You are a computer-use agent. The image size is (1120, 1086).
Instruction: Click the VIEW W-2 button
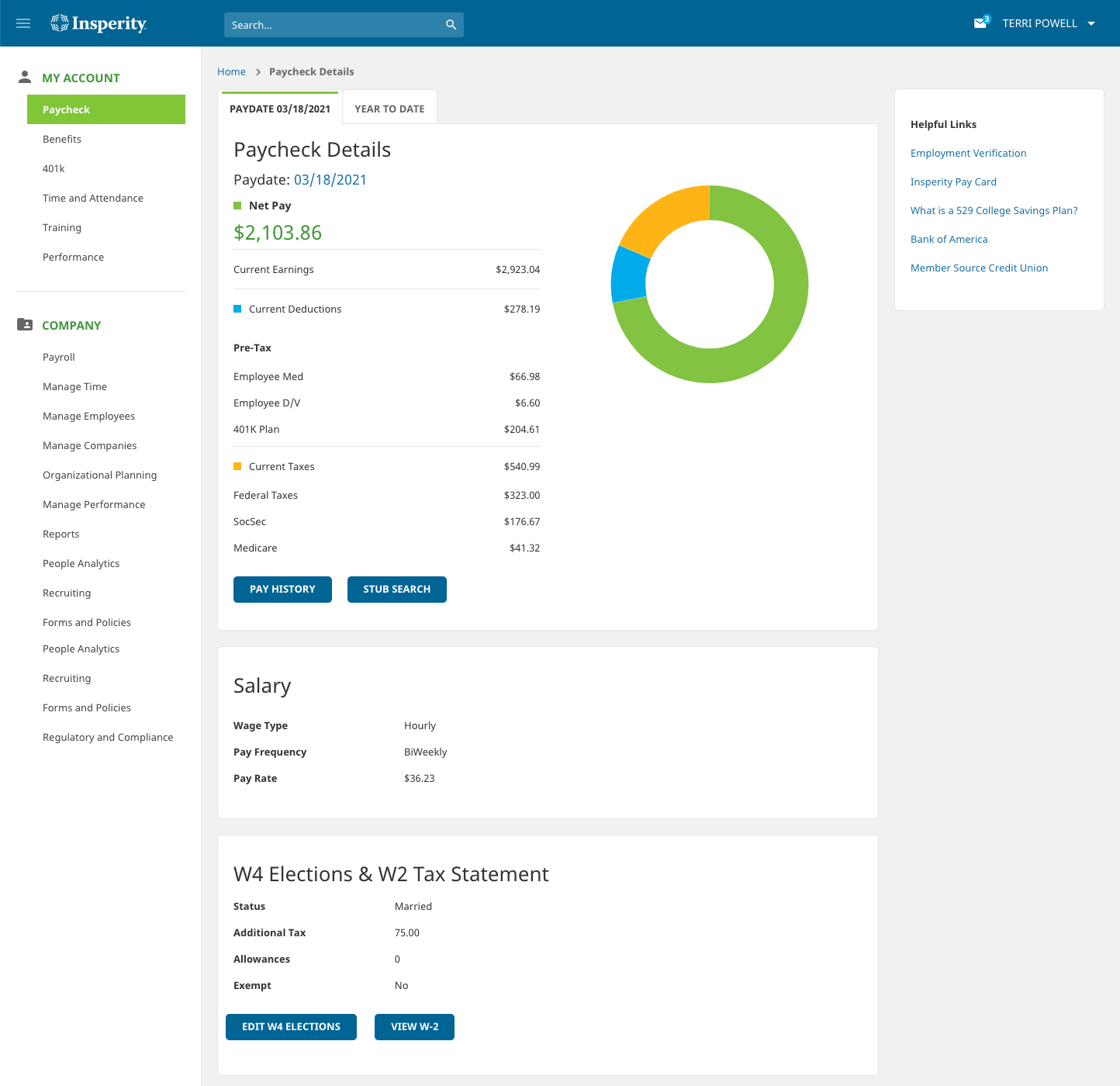pyautogui.click(x=414, y=1026)
